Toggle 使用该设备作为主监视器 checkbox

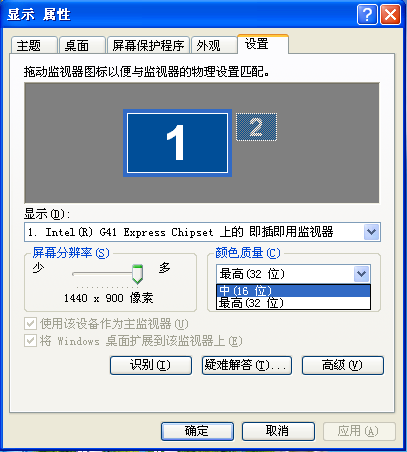click(31, 323)
